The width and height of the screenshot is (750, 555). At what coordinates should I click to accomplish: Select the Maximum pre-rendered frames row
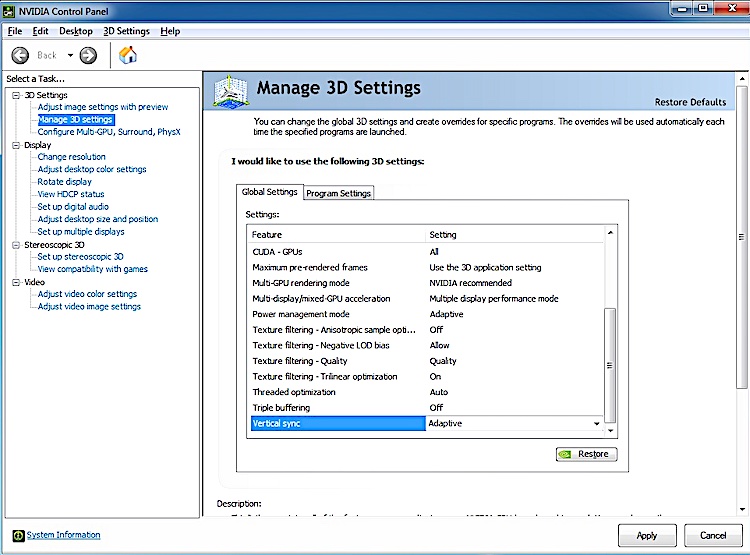[427, 267]
